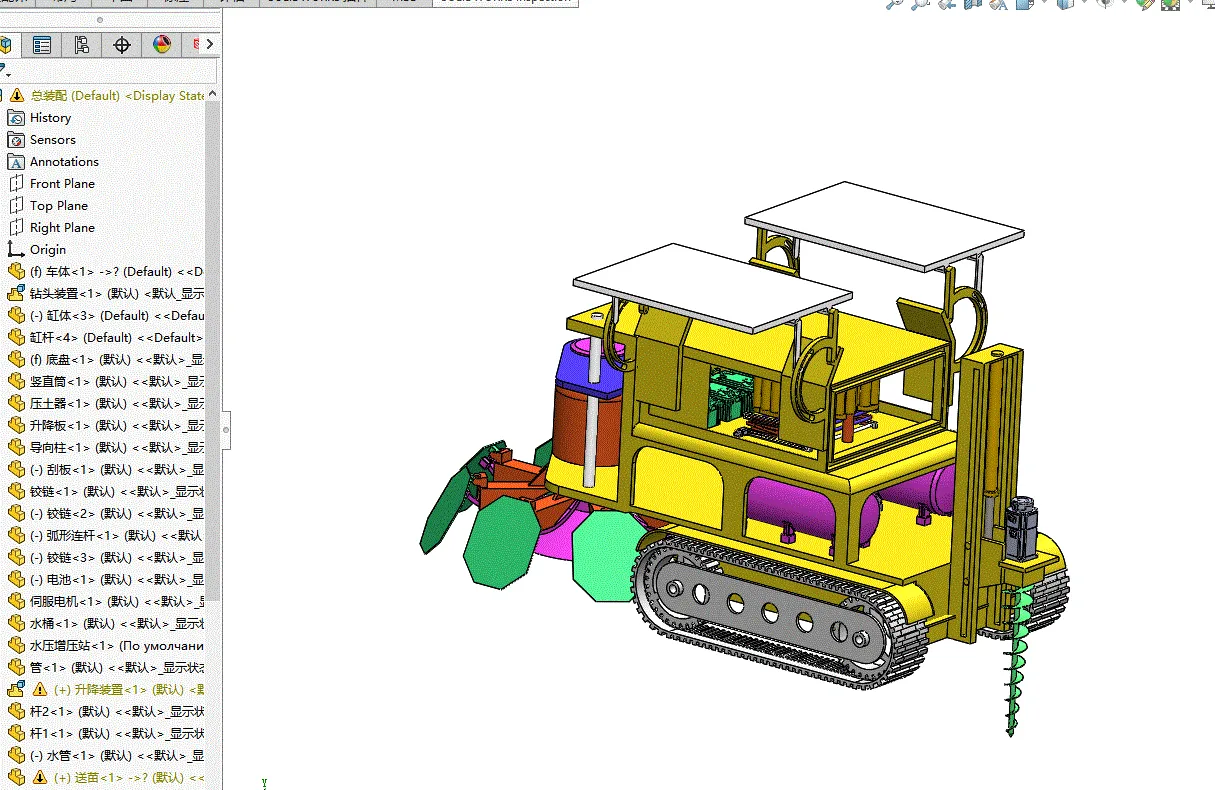Select the Origin icon in the tree
The height and width of the screenshot is (790, 1215).
tap(15, 250)
